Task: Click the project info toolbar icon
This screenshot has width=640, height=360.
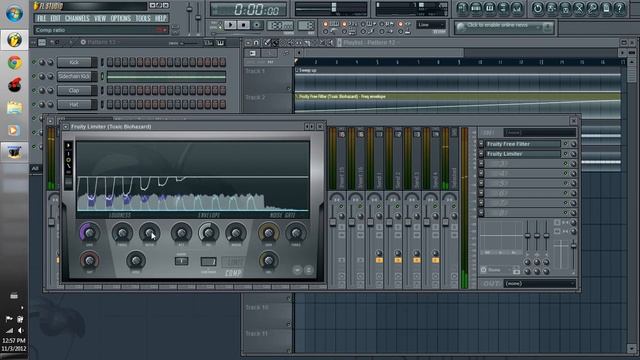Action: [607, 8]
